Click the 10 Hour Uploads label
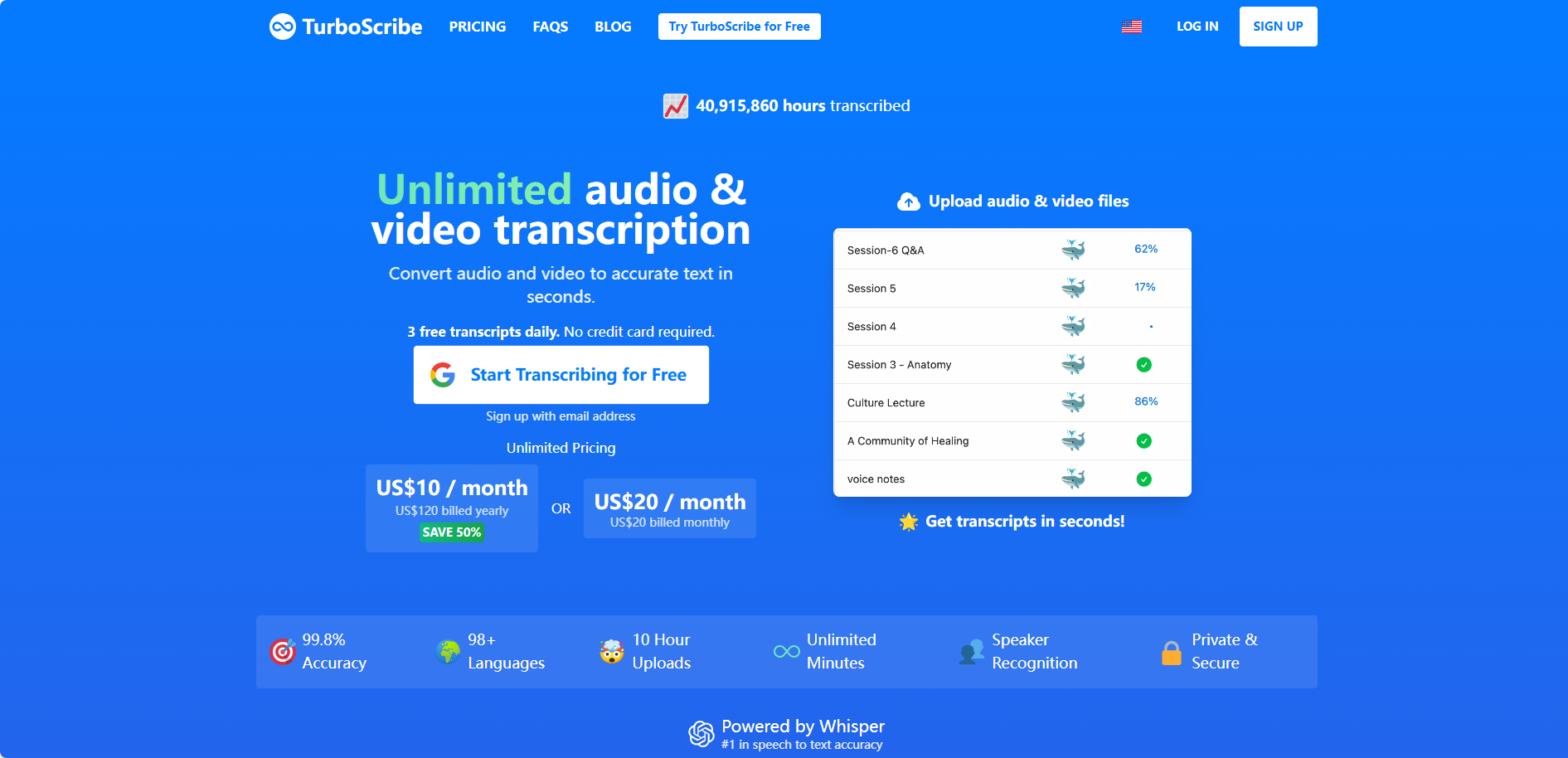 coord(662,652)
